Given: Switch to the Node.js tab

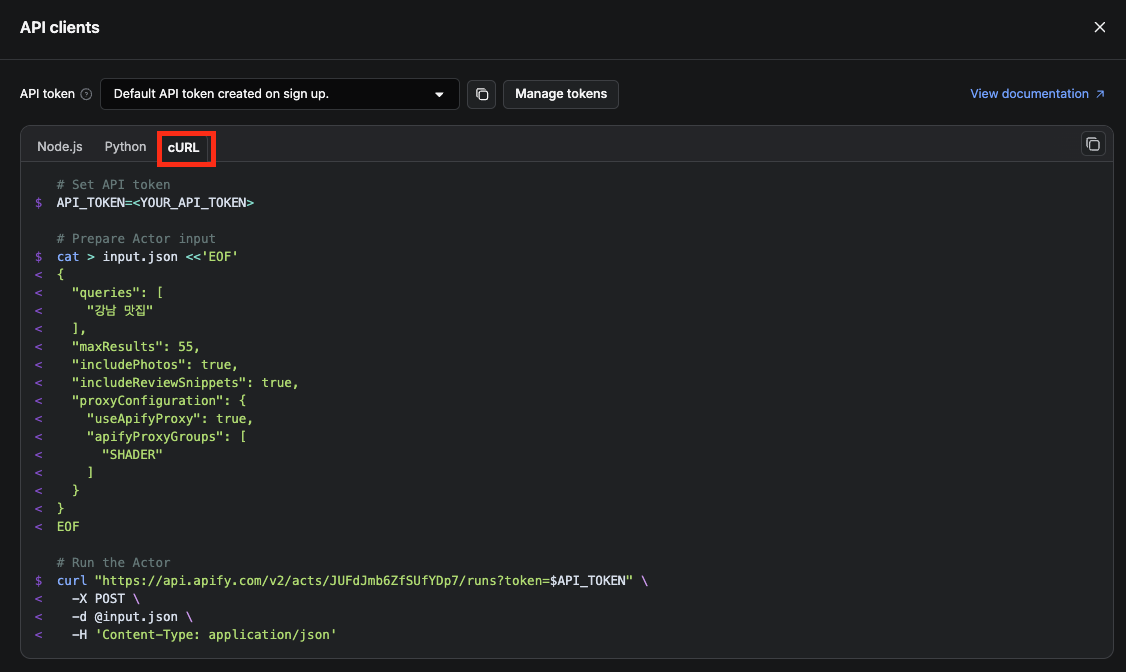Looking at the screenshot, I should (x=60, y=146).
